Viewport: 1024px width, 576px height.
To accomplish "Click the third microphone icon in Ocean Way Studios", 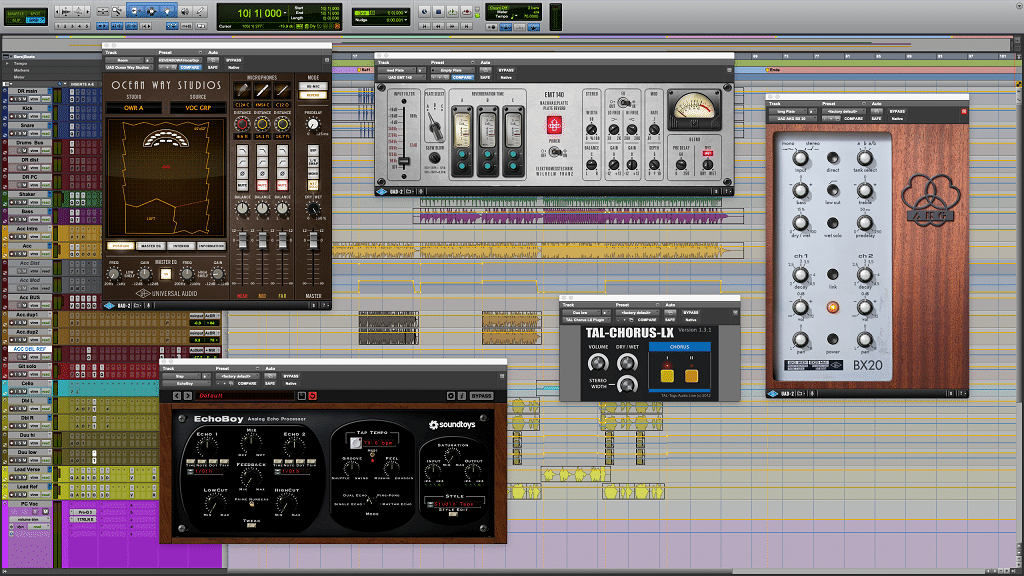I will (x=282, y=90).
